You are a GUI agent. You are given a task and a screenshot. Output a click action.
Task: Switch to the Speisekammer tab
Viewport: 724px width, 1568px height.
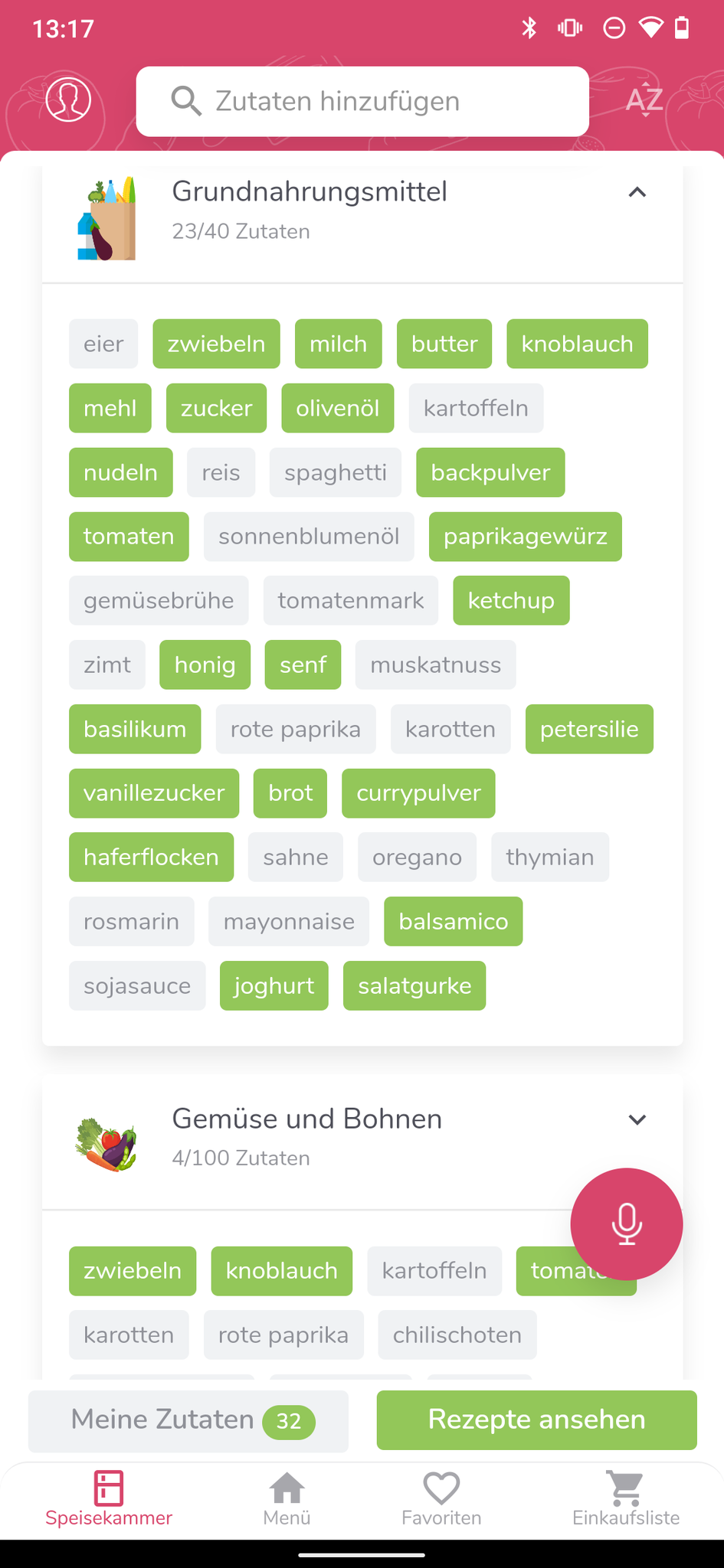[x=109, y=1498]
